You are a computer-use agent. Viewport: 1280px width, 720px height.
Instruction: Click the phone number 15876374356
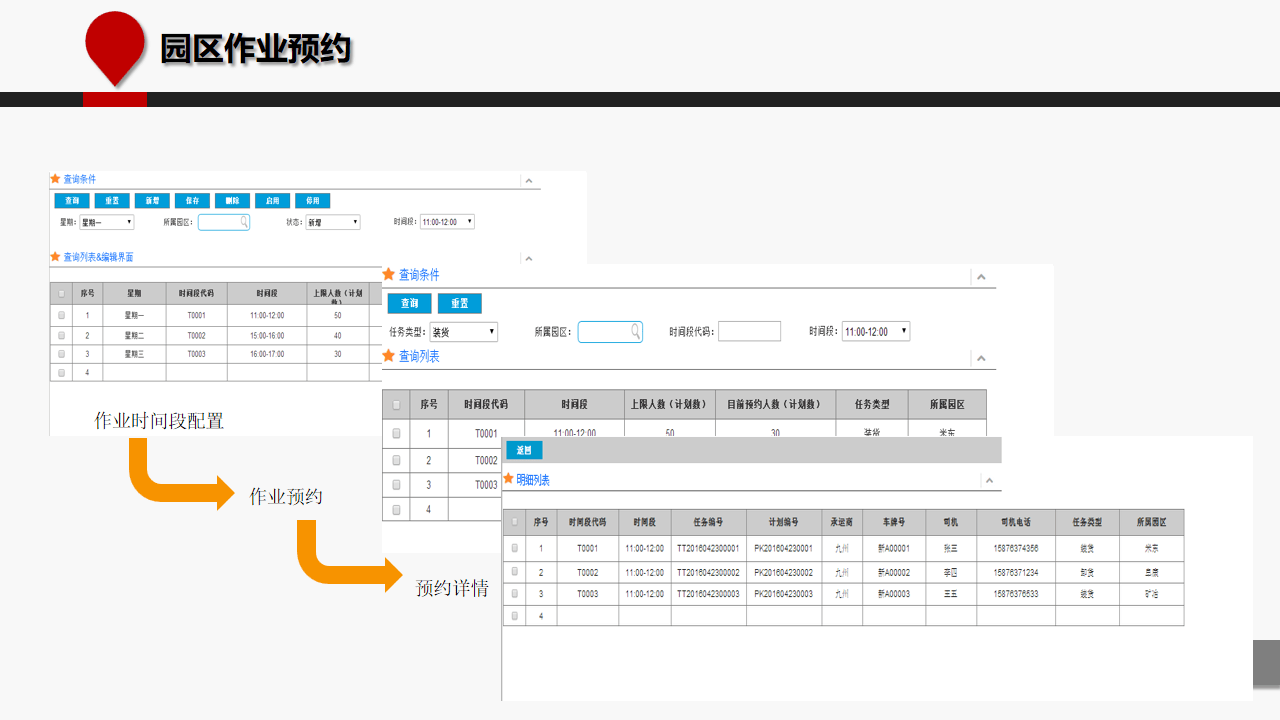[1016, 548]
